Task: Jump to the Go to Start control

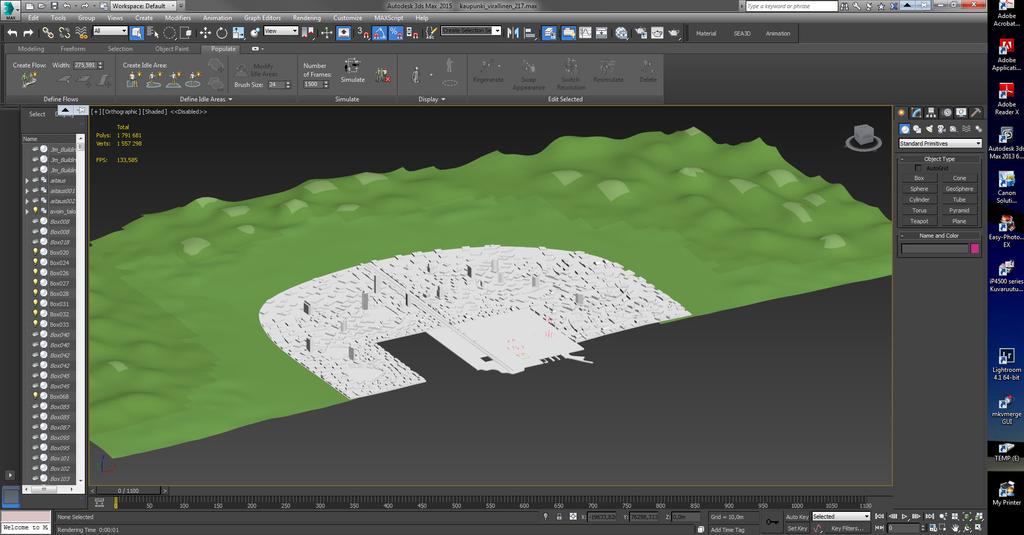Action: [880, 516]
